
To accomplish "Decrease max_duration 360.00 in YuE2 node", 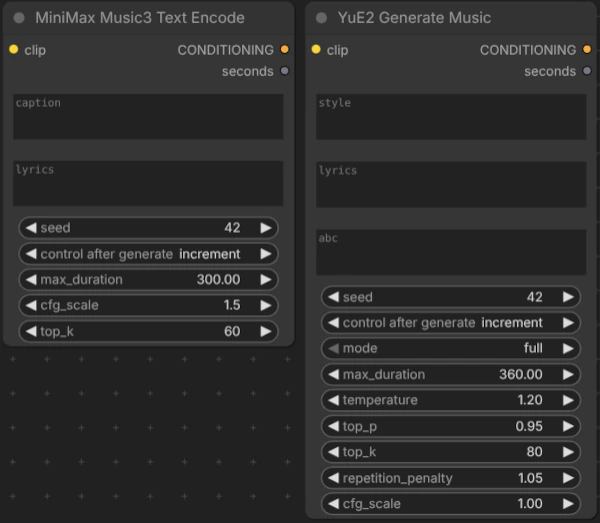I will point(334,375).
